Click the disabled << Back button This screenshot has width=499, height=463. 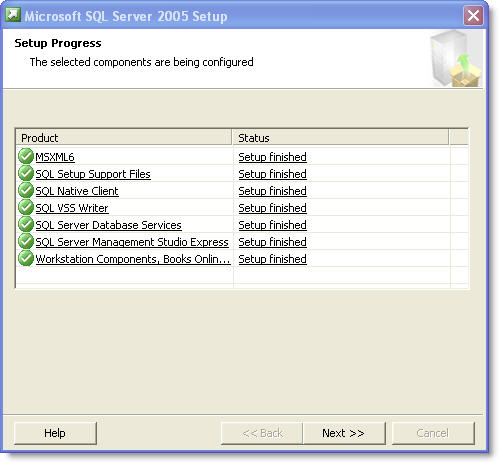(262, 433)
